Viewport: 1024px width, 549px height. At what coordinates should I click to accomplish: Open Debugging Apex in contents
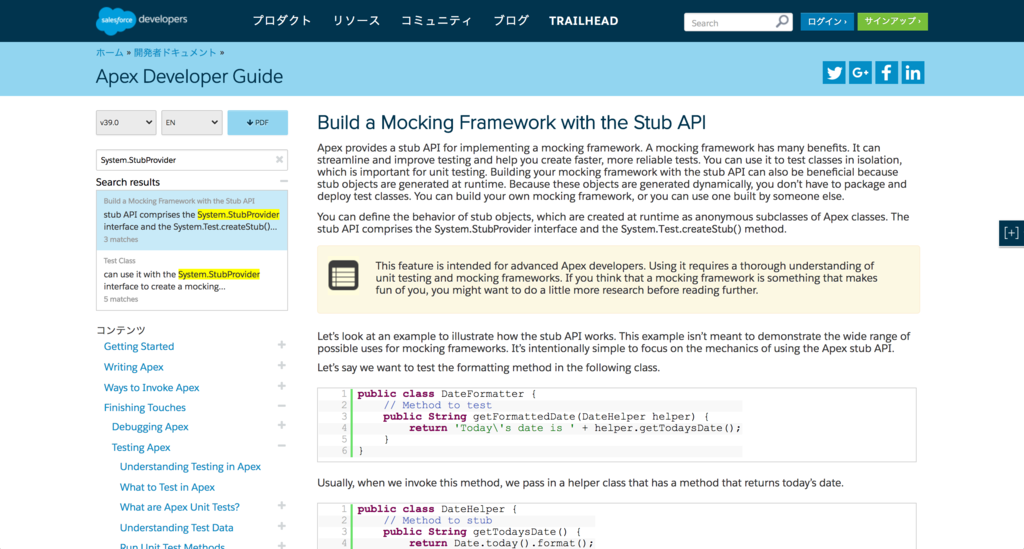pyautogui.click(x=150, y=426)
